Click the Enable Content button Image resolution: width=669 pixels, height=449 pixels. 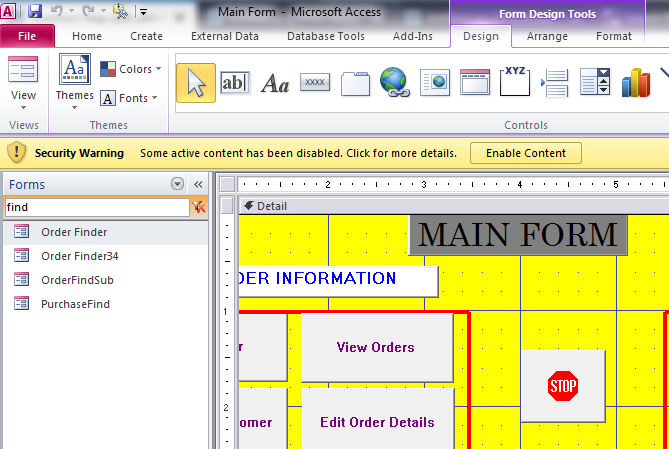pyautogui.click(x=526, y=153)
